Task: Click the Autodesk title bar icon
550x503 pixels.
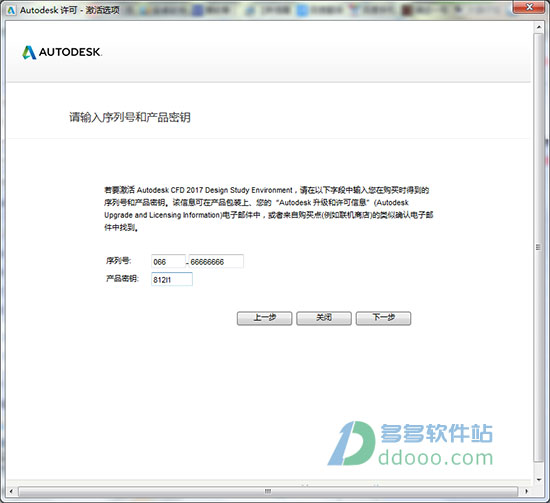Action: point(11,11)
